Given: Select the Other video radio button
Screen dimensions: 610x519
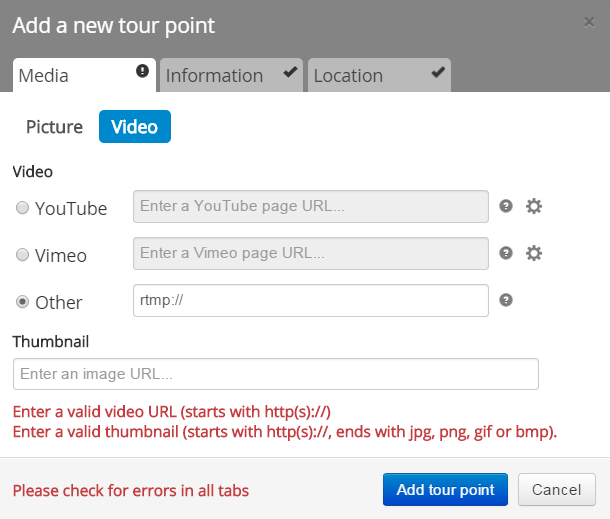Looking at the screenshot, I should 22,302.
